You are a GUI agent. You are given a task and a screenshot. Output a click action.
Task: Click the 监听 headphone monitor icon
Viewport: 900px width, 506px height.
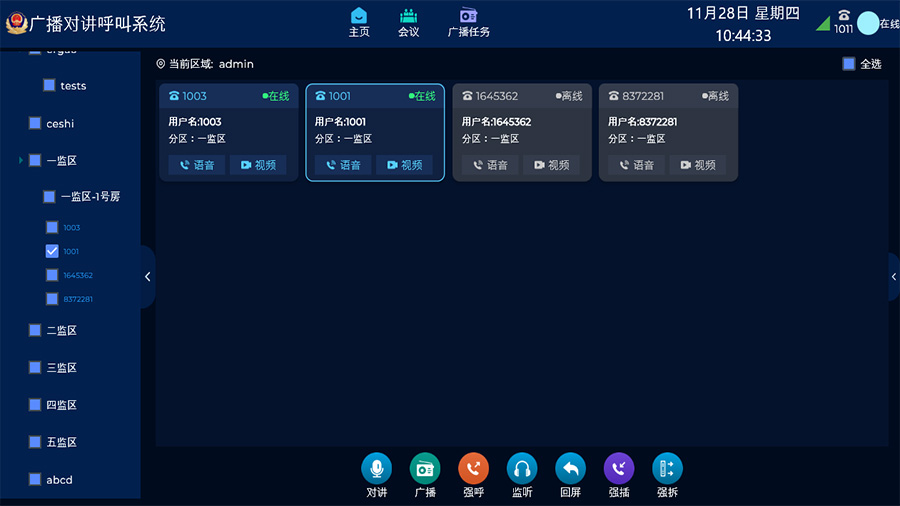[x=522, y=468]
